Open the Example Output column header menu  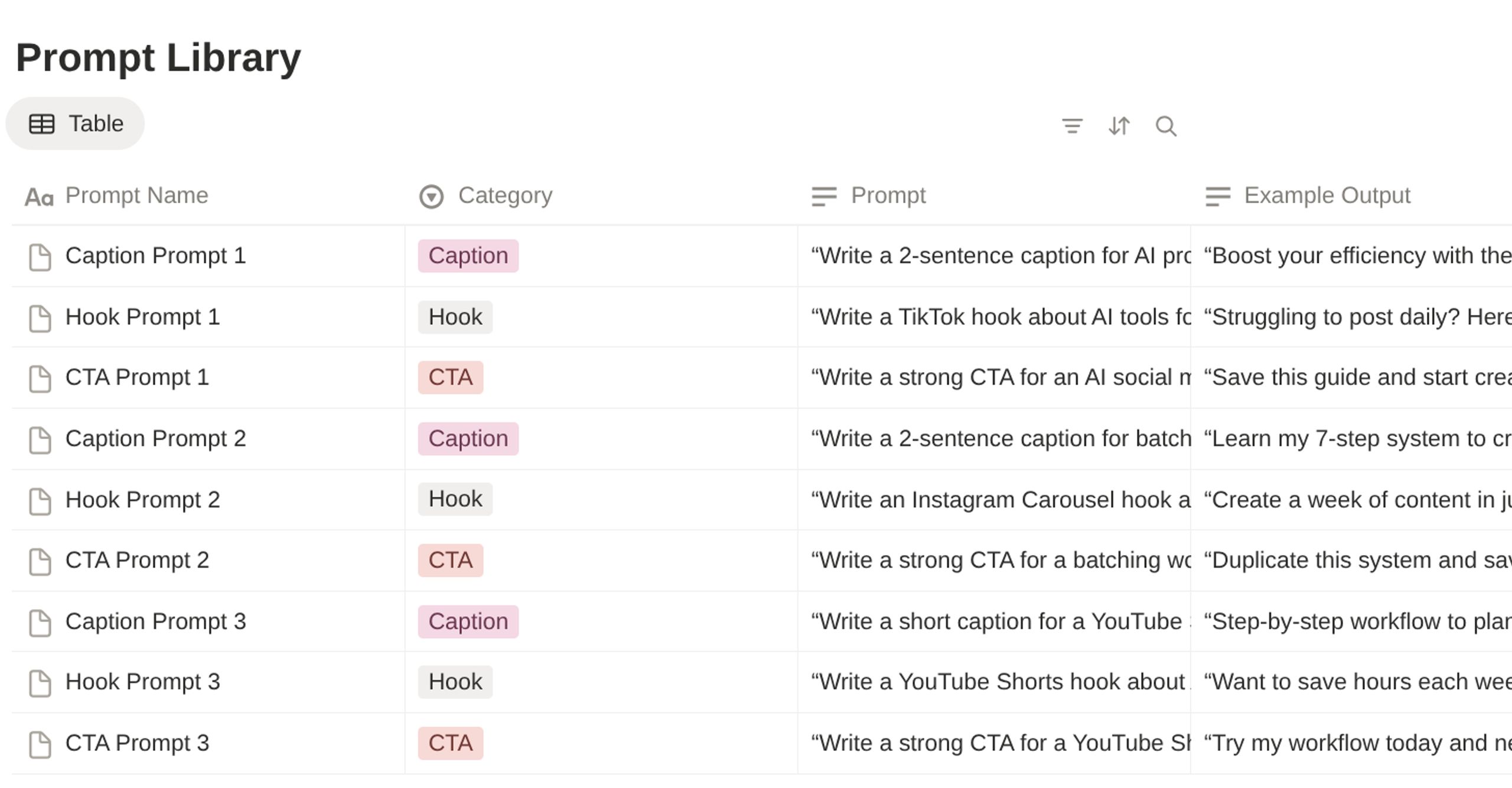click(x=1351, y=196)
